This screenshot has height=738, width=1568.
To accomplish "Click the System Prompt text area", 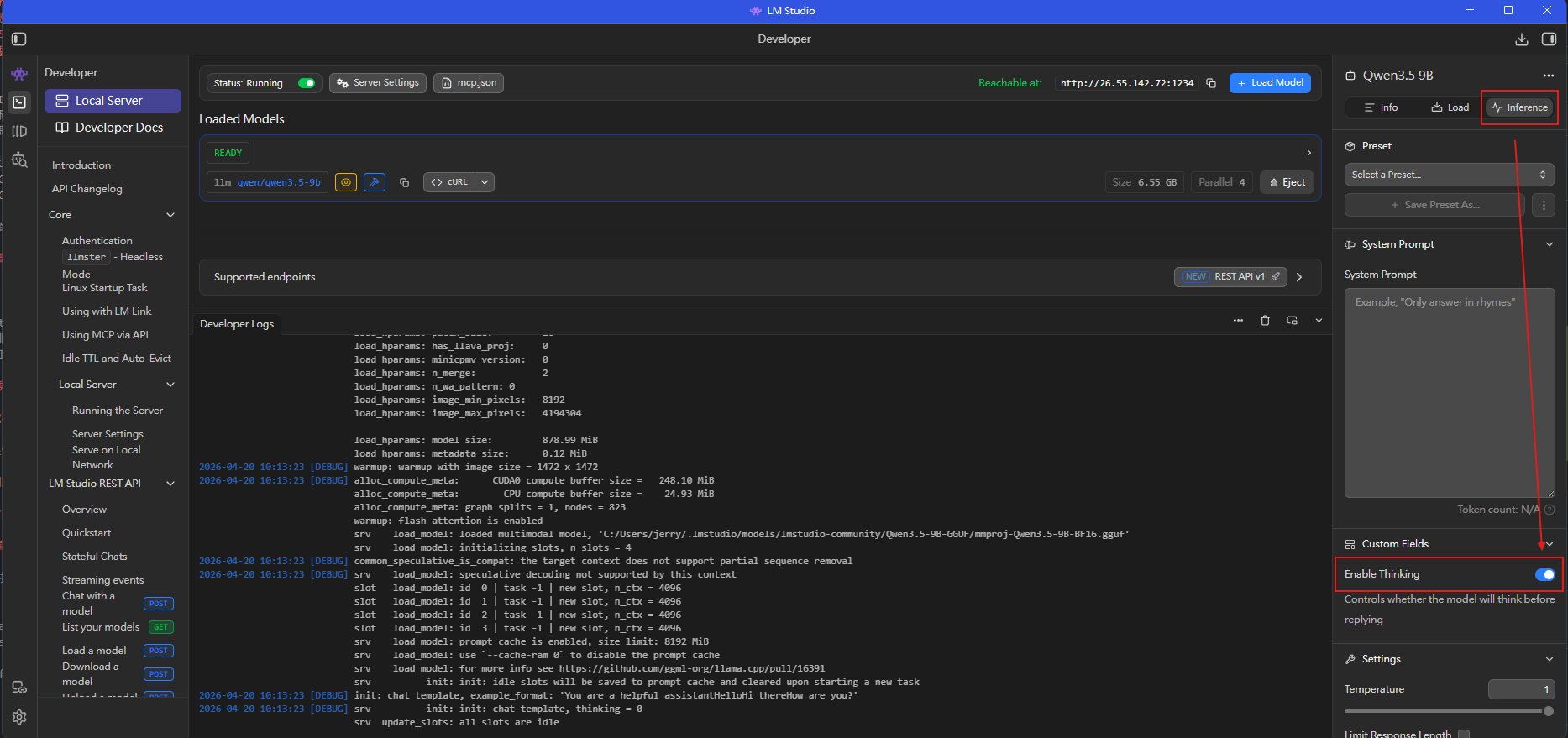I will (x=1450, y=393).
